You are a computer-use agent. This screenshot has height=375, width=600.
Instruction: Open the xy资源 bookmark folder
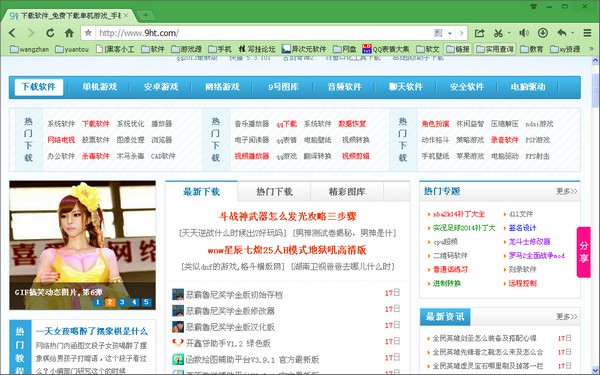point(565,49)
